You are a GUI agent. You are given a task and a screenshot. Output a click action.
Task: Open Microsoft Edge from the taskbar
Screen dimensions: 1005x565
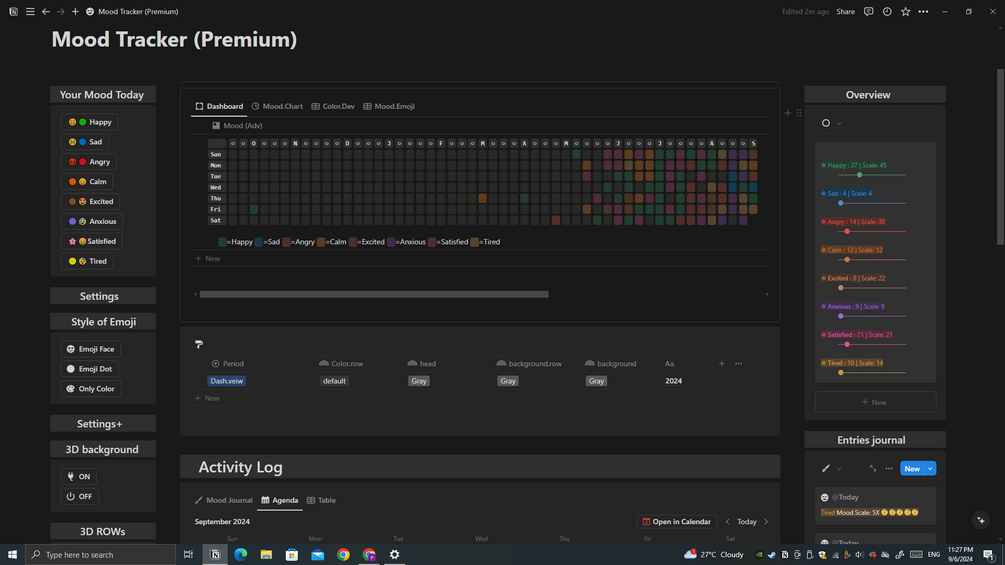240,554
